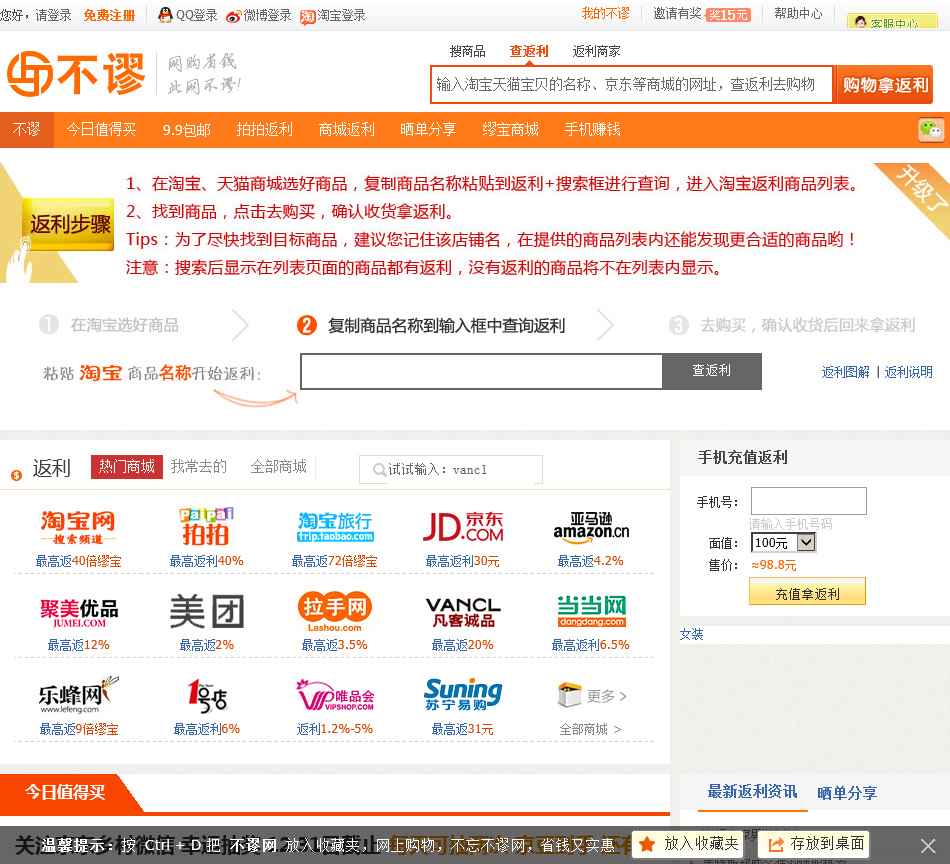Open 拍拍返利 in the nav bar
950x864 pixels.
(x=264, y=130)
